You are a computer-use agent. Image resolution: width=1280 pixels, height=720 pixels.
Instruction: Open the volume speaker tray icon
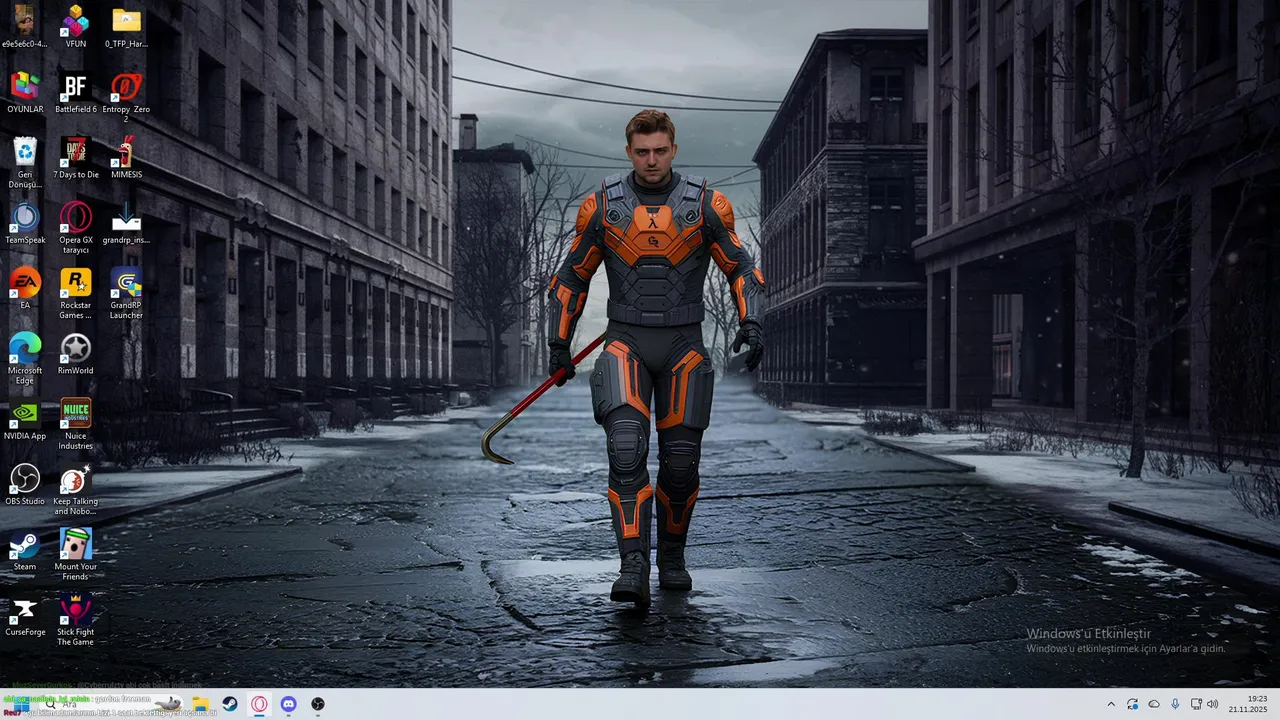[1213, 704]
